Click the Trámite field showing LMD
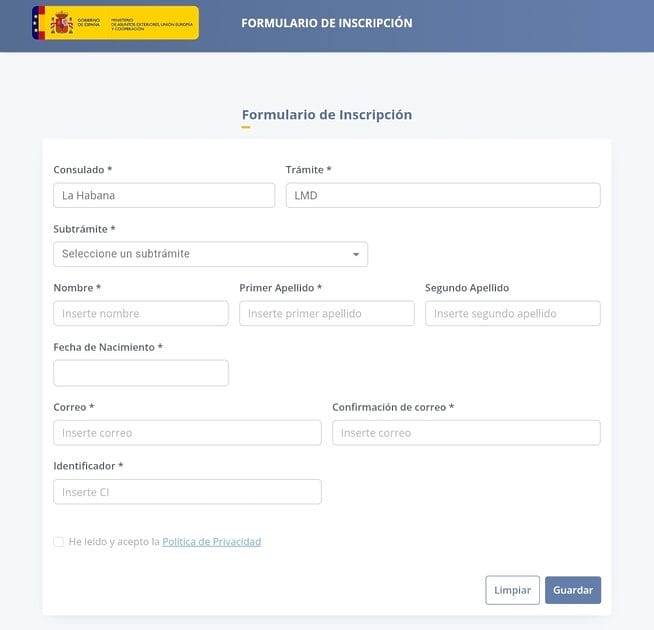Image resolution: width=654 pixels, height=630 pixels. 443,195
